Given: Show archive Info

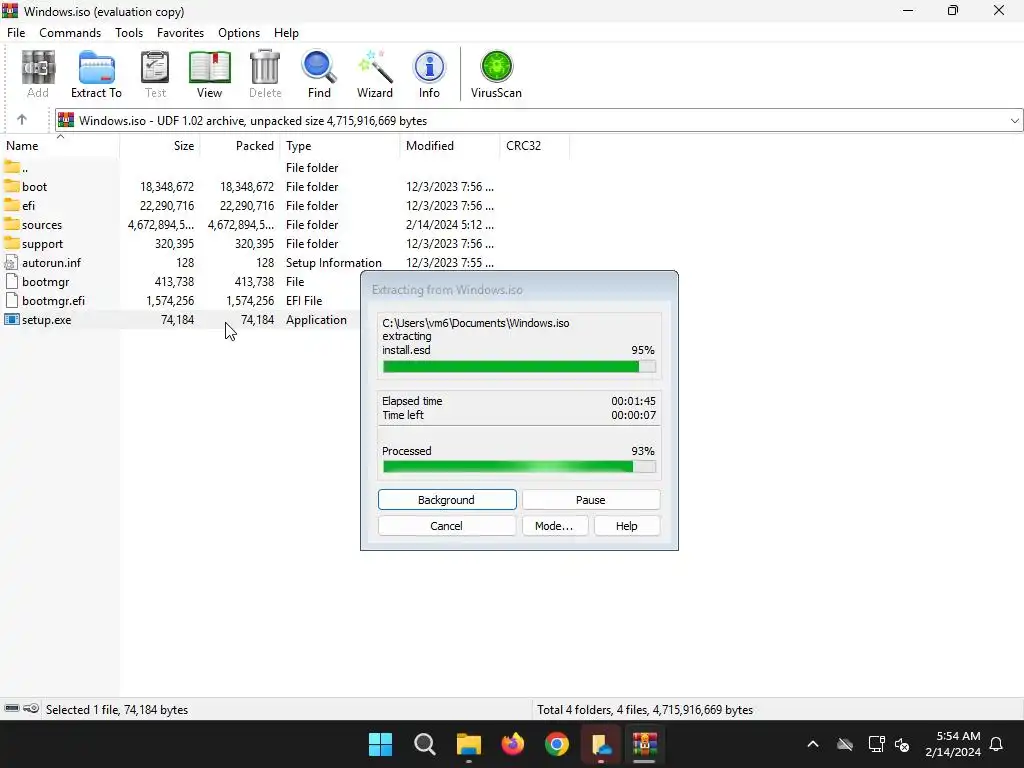Looking at the screenshot, I should [429, 74].
